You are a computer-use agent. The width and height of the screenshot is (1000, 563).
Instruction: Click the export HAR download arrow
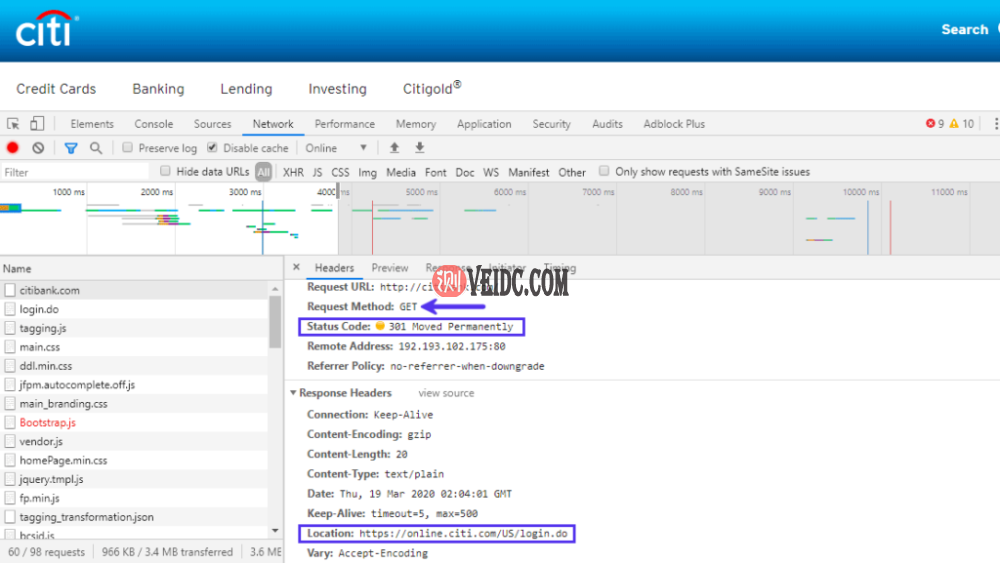420,148
